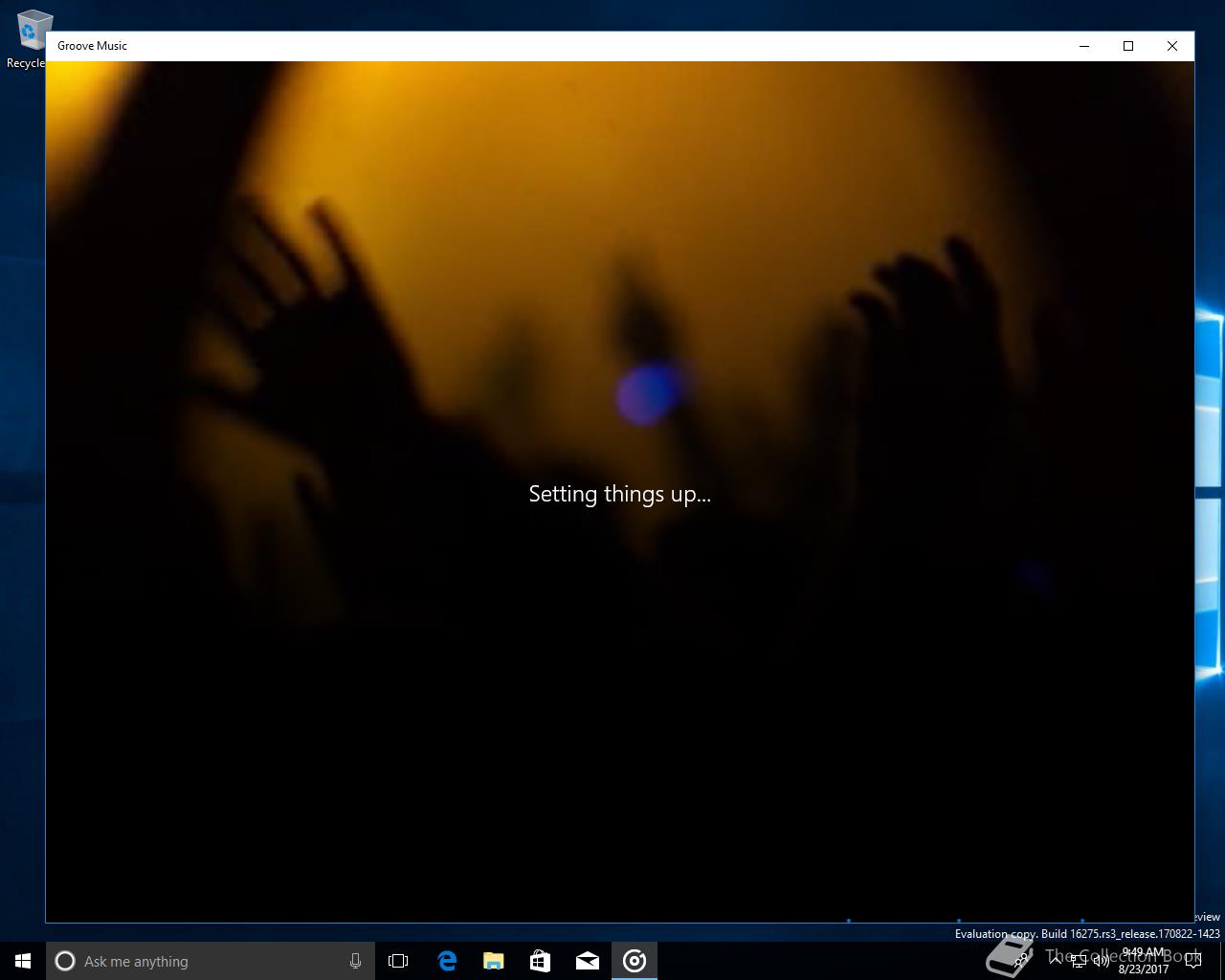Click the Cortana search box
The height and width of the screenshot is (980, 1225).
210,961
